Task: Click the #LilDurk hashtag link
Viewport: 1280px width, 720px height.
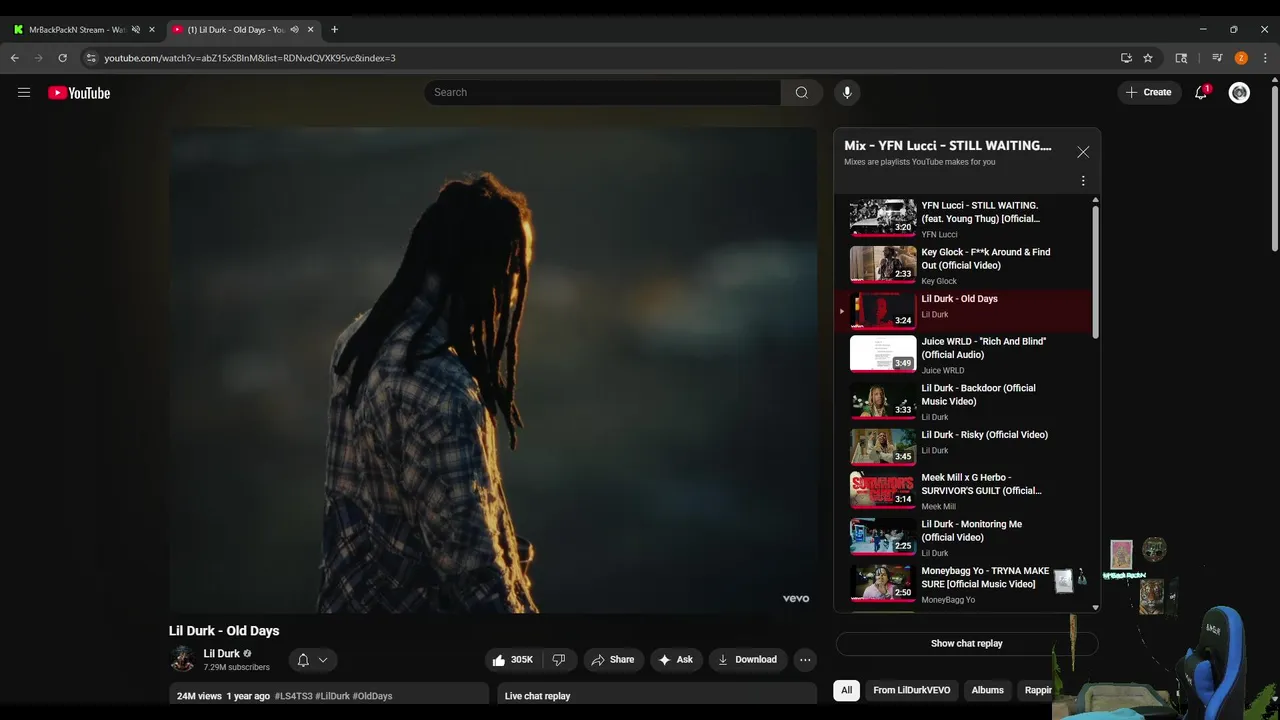Action: (333, 696)
